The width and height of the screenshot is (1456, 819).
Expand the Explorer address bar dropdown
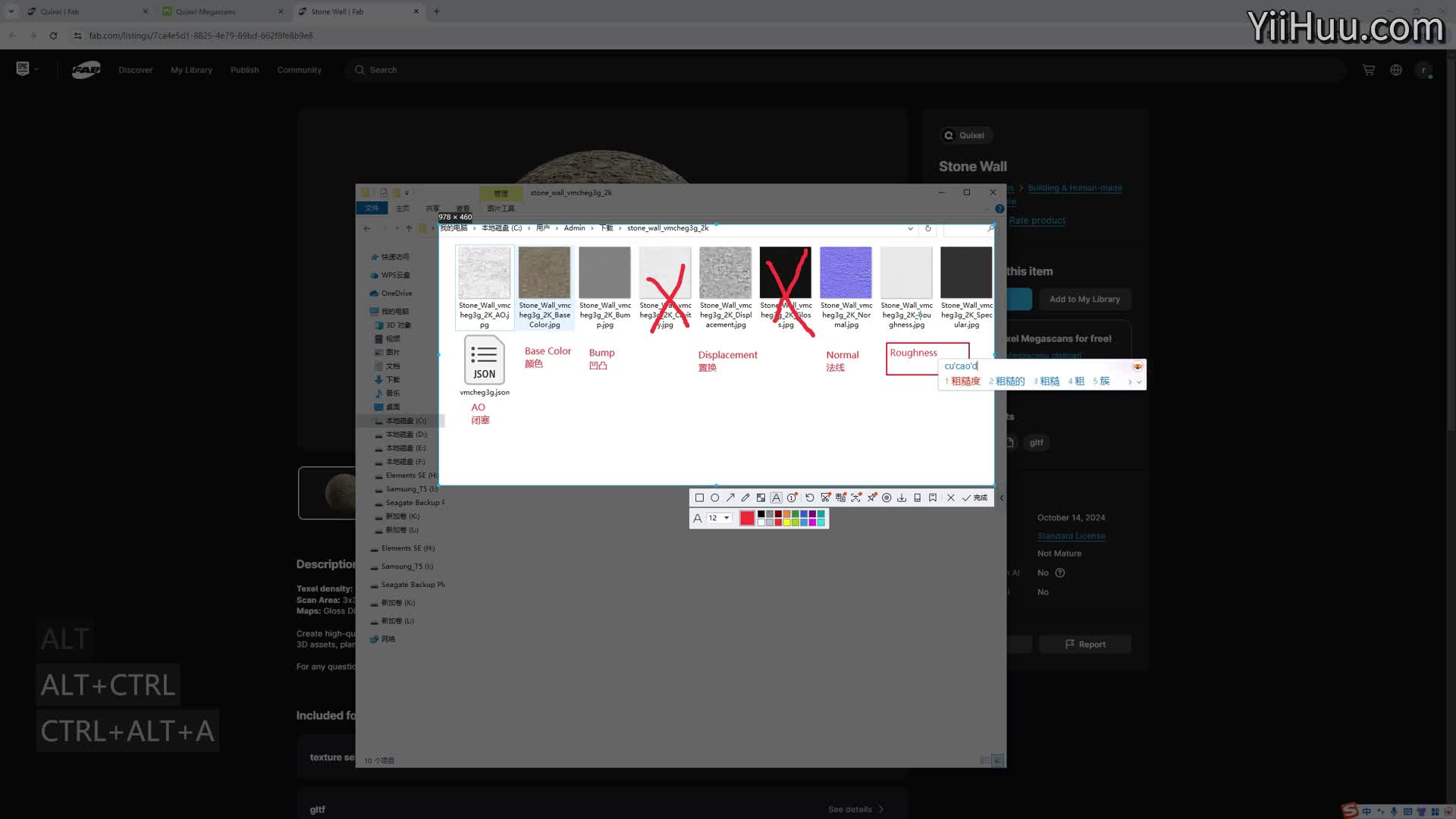pos(910,228)
